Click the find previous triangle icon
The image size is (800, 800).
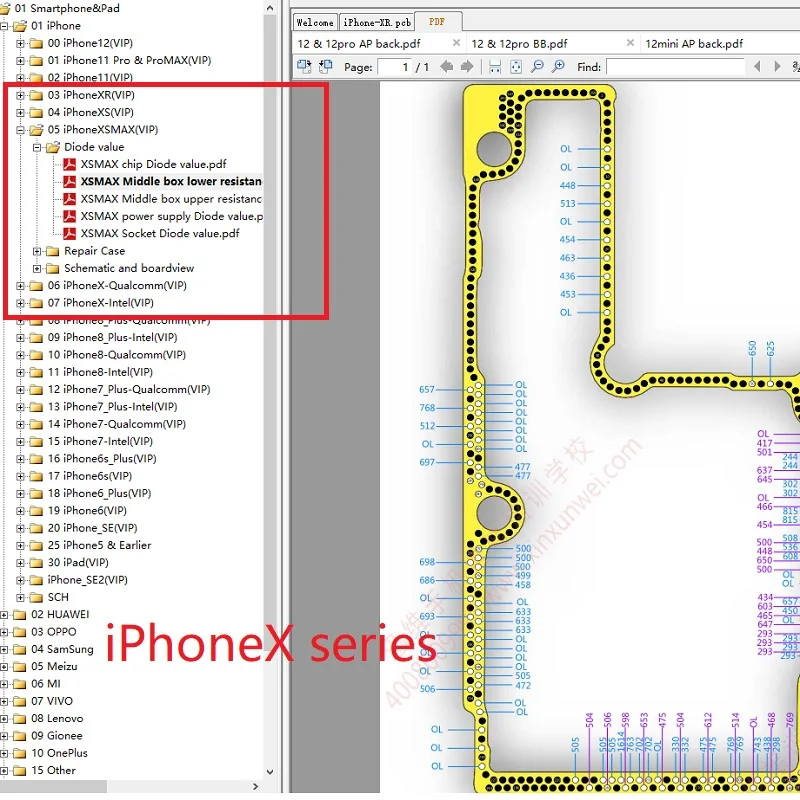[757, 66]
